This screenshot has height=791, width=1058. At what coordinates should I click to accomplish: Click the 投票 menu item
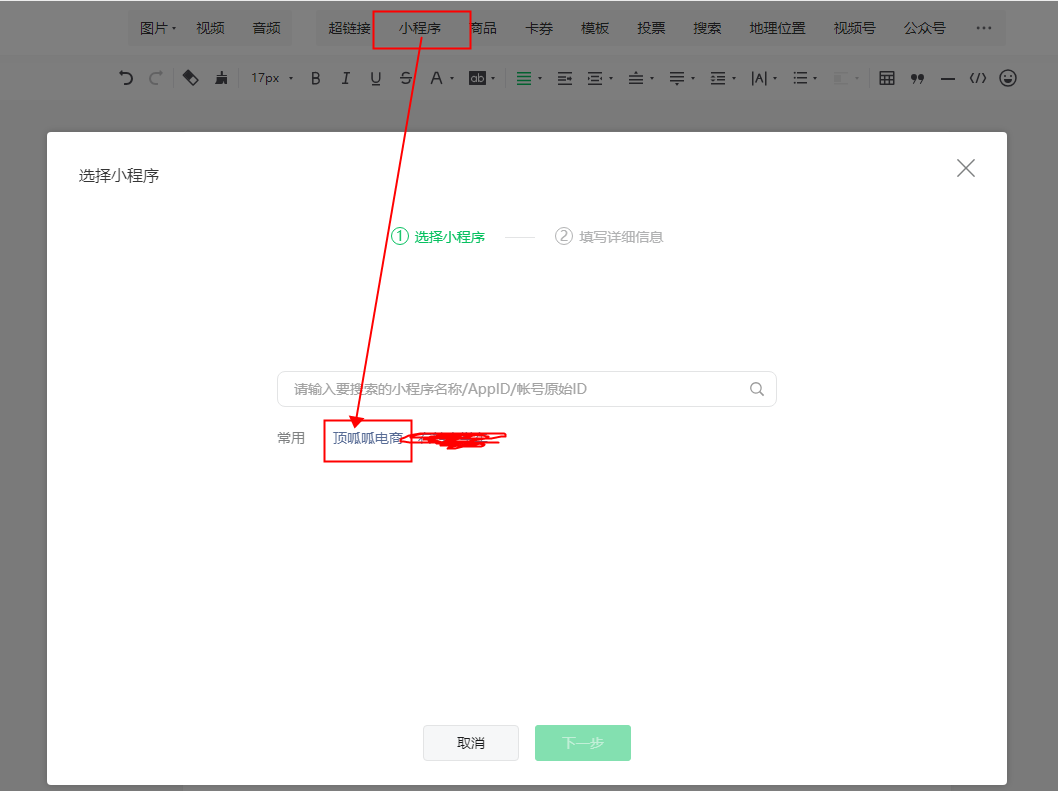(x=651, y=28)
